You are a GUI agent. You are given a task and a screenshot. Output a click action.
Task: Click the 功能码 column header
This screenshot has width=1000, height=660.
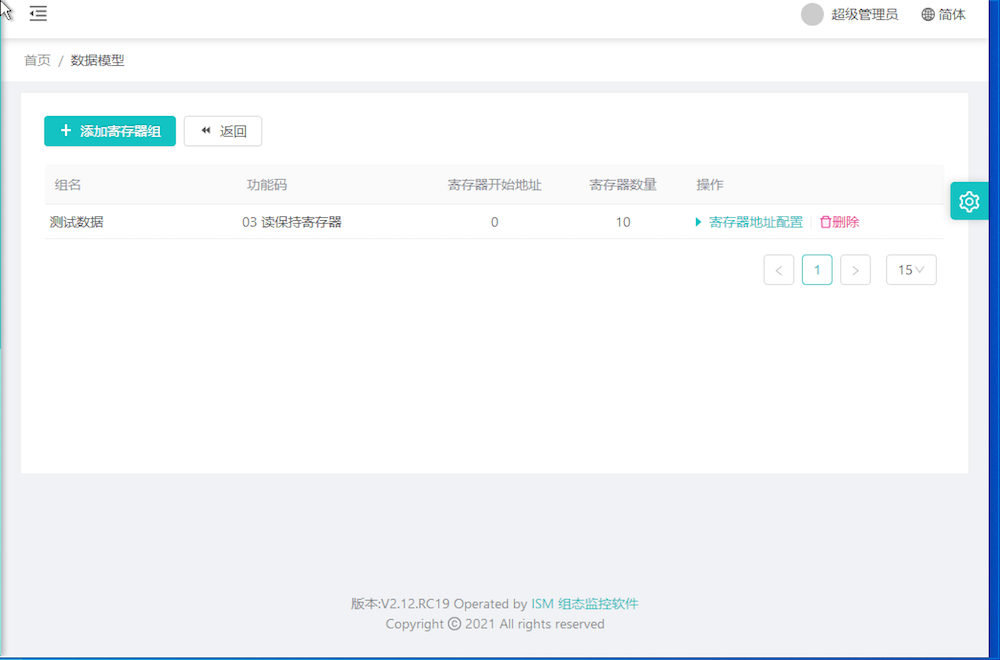(267, 185)
